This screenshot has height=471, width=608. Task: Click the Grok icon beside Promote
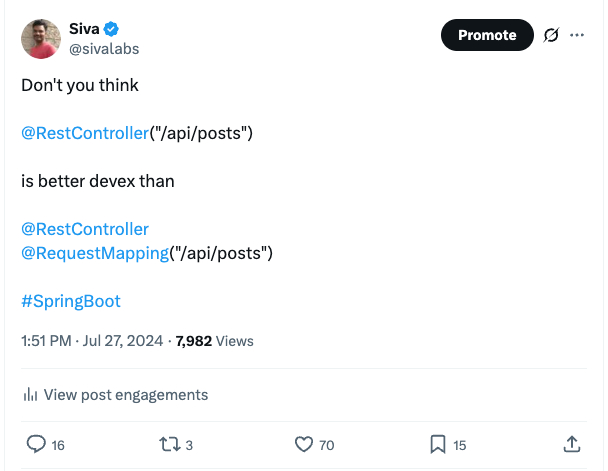(x=549, y=35)
